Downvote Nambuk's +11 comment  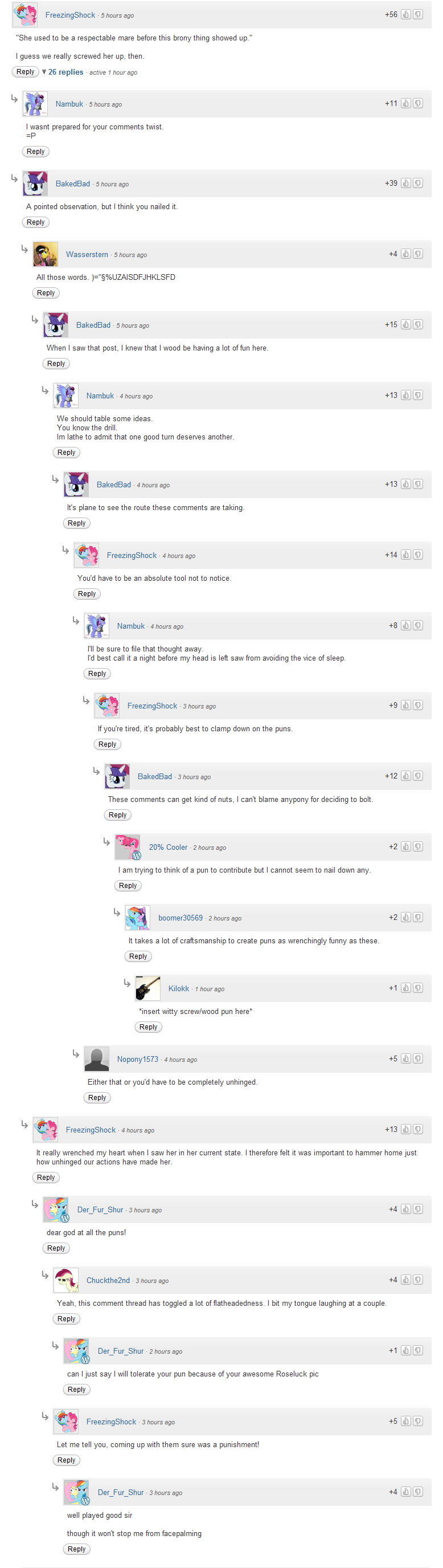point(417,104)
